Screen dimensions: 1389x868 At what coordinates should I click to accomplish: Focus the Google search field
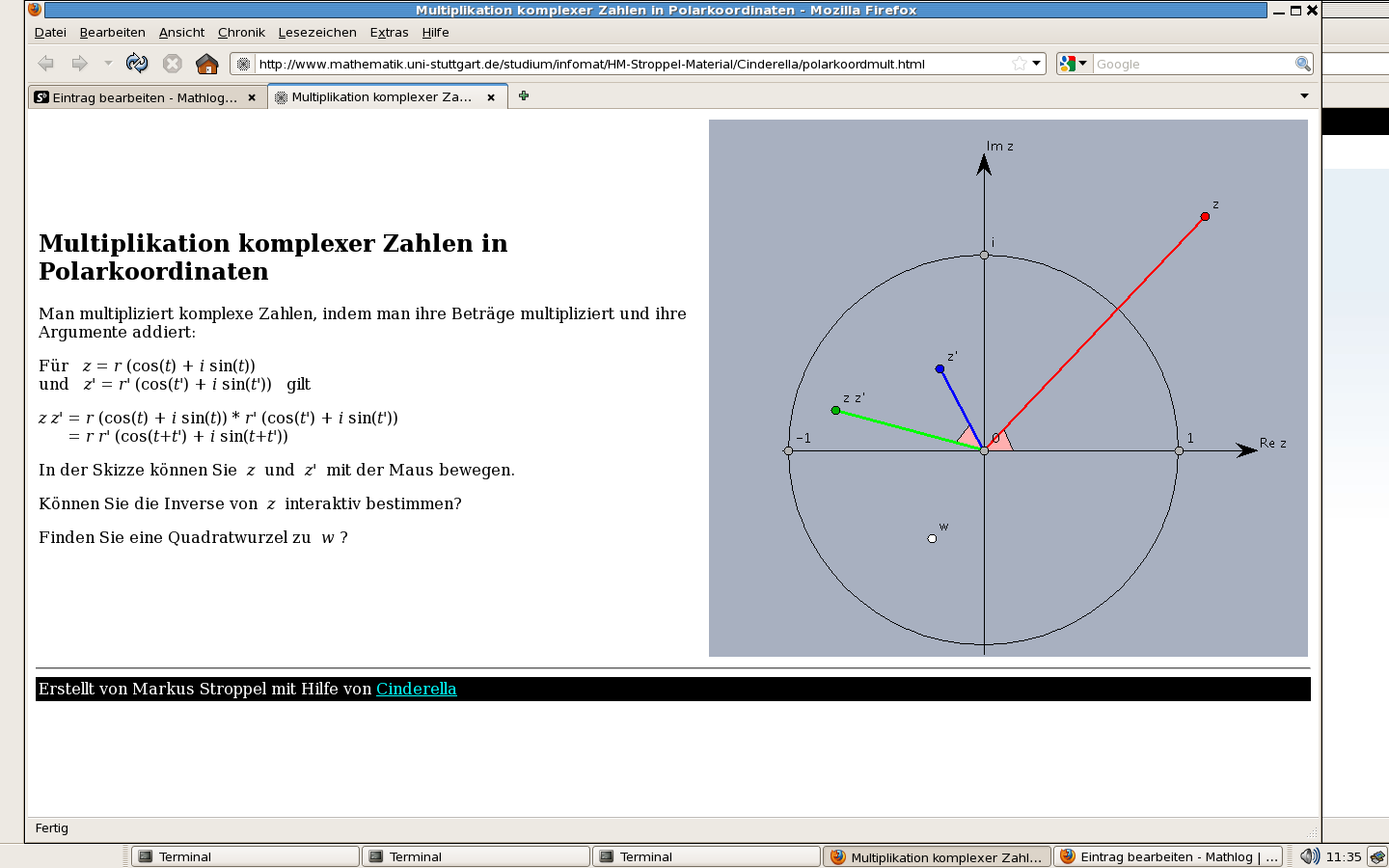point(1192,64)
